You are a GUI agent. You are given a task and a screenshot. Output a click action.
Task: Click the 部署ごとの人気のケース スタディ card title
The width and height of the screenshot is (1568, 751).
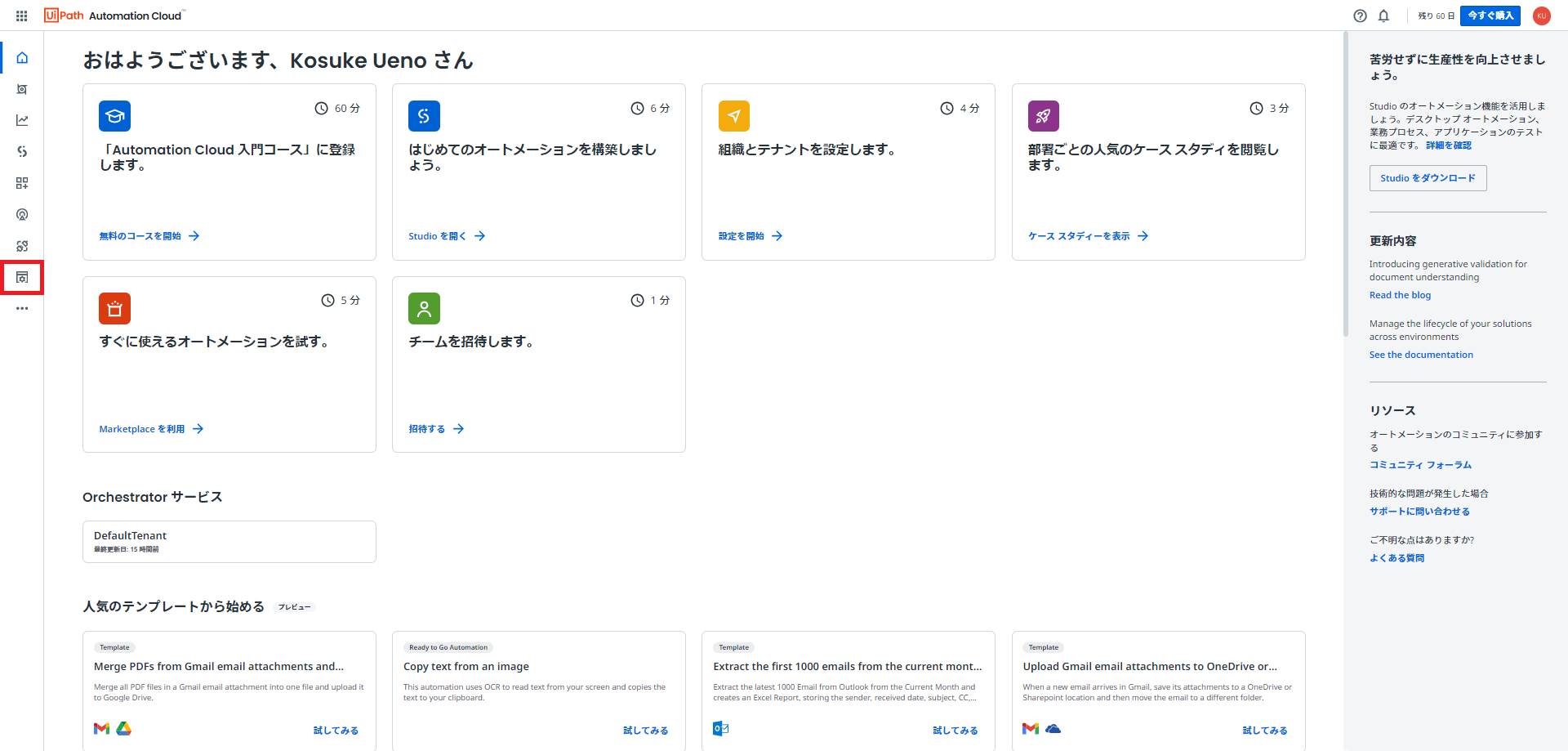click(x=1153, y=157)
